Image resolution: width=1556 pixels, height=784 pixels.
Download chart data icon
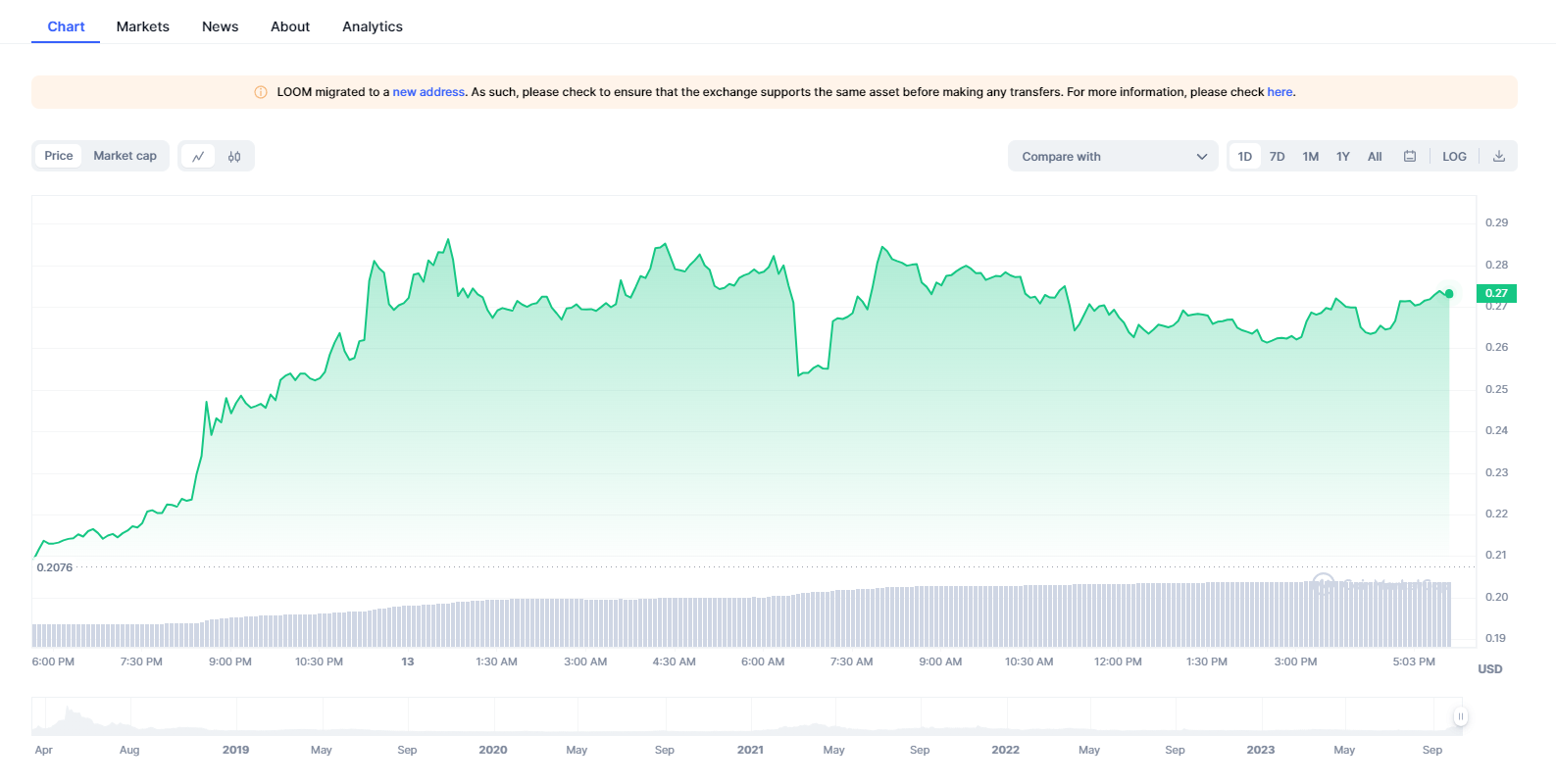click(x=1499, y=156)
